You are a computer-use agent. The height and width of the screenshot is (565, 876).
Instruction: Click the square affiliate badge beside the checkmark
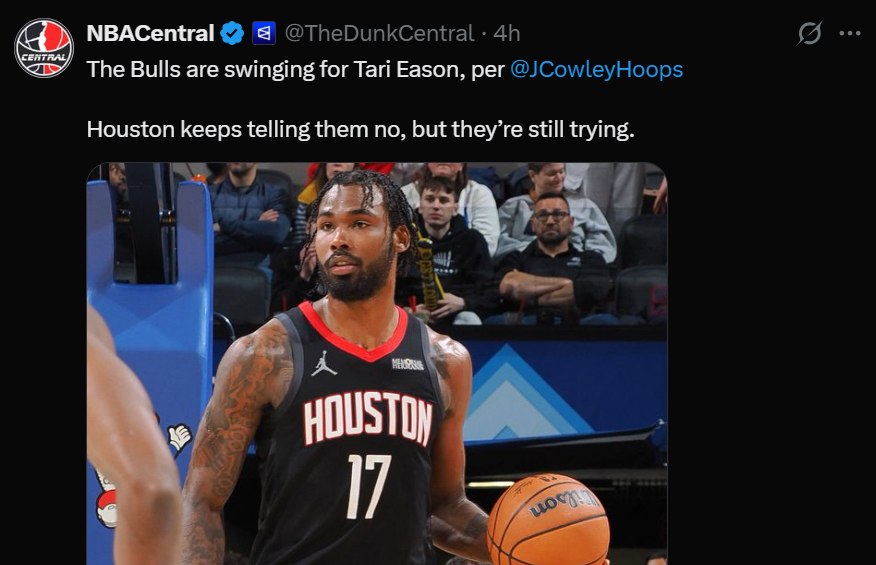(264, 34)
